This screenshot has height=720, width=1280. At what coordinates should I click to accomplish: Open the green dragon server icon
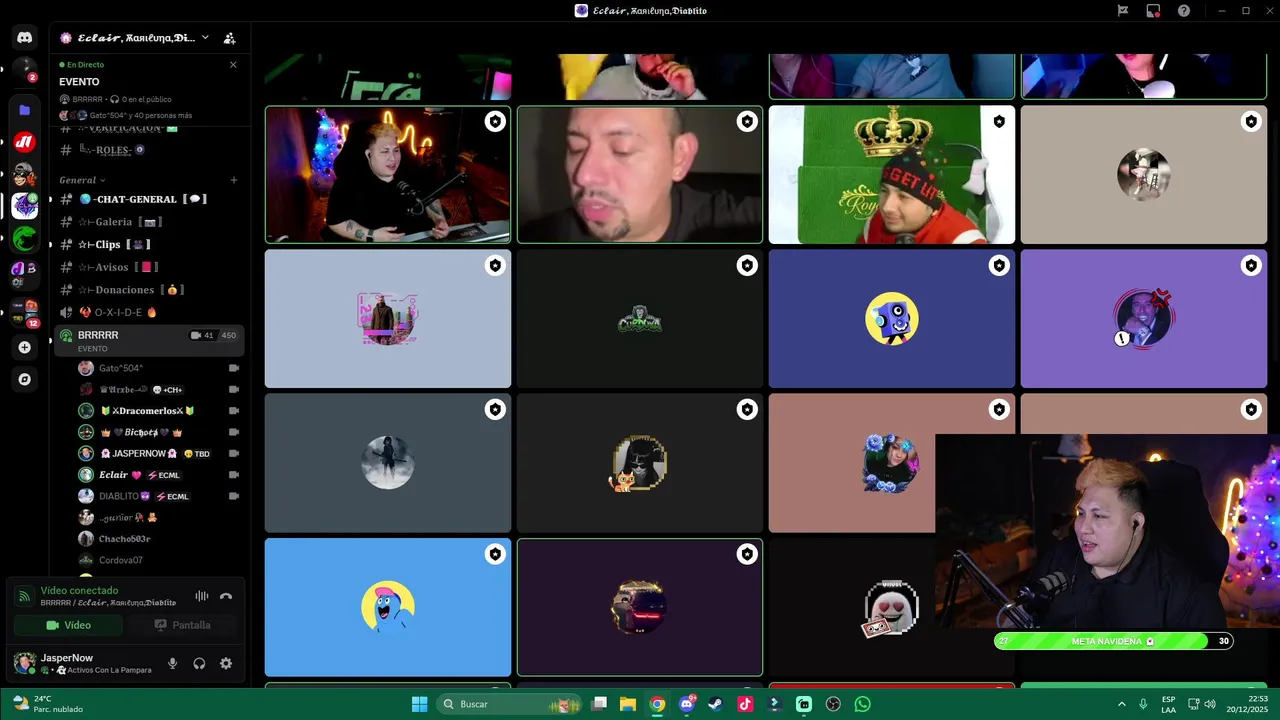(x=25, y=238)
